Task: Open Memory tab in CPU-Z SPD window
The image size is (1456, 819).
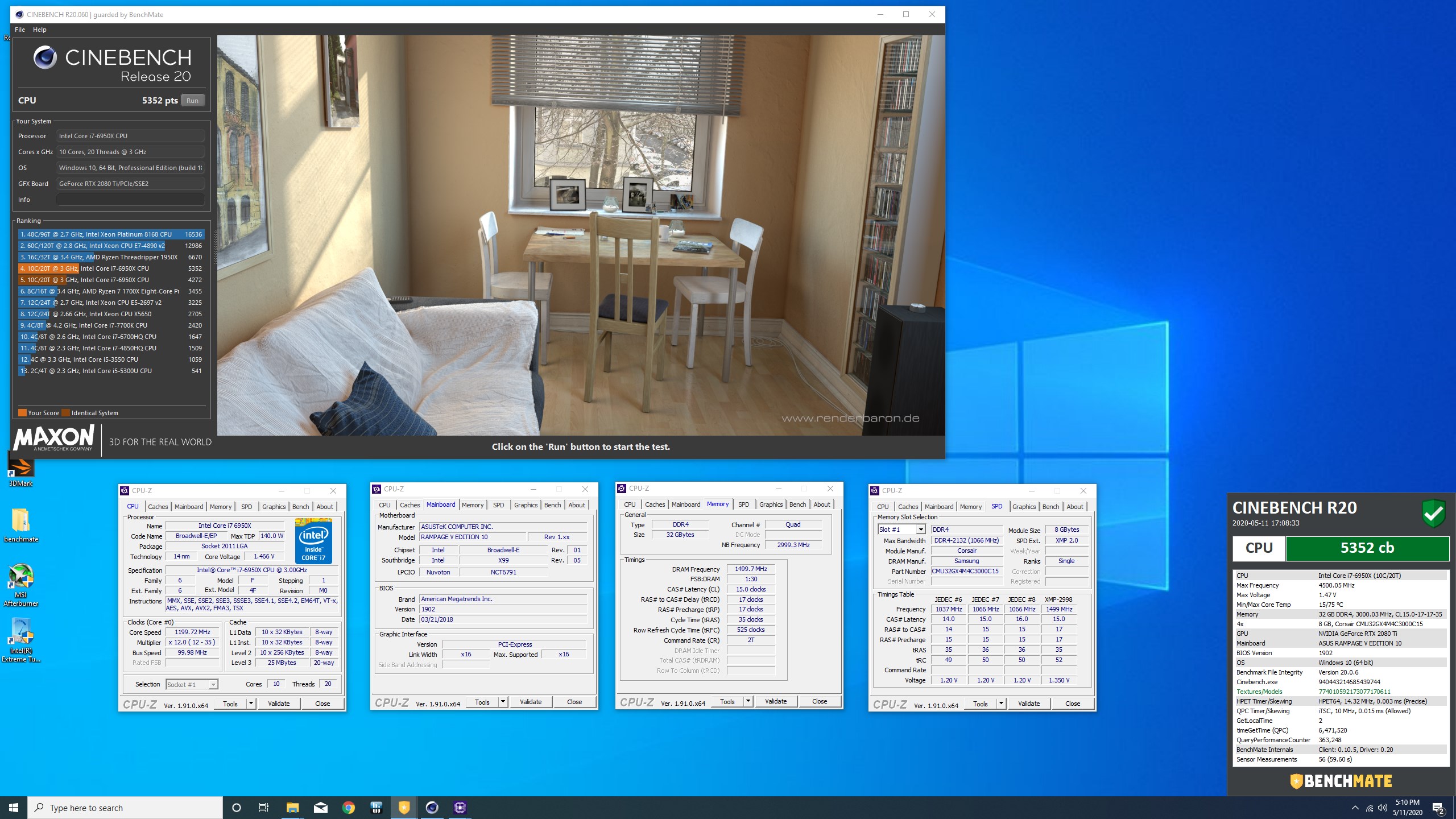Action: click(x=971, y=507)
